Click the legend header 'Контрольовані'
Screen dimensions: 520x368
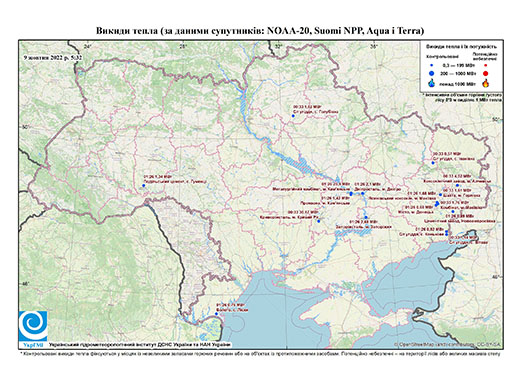click(x=442, y=57)
